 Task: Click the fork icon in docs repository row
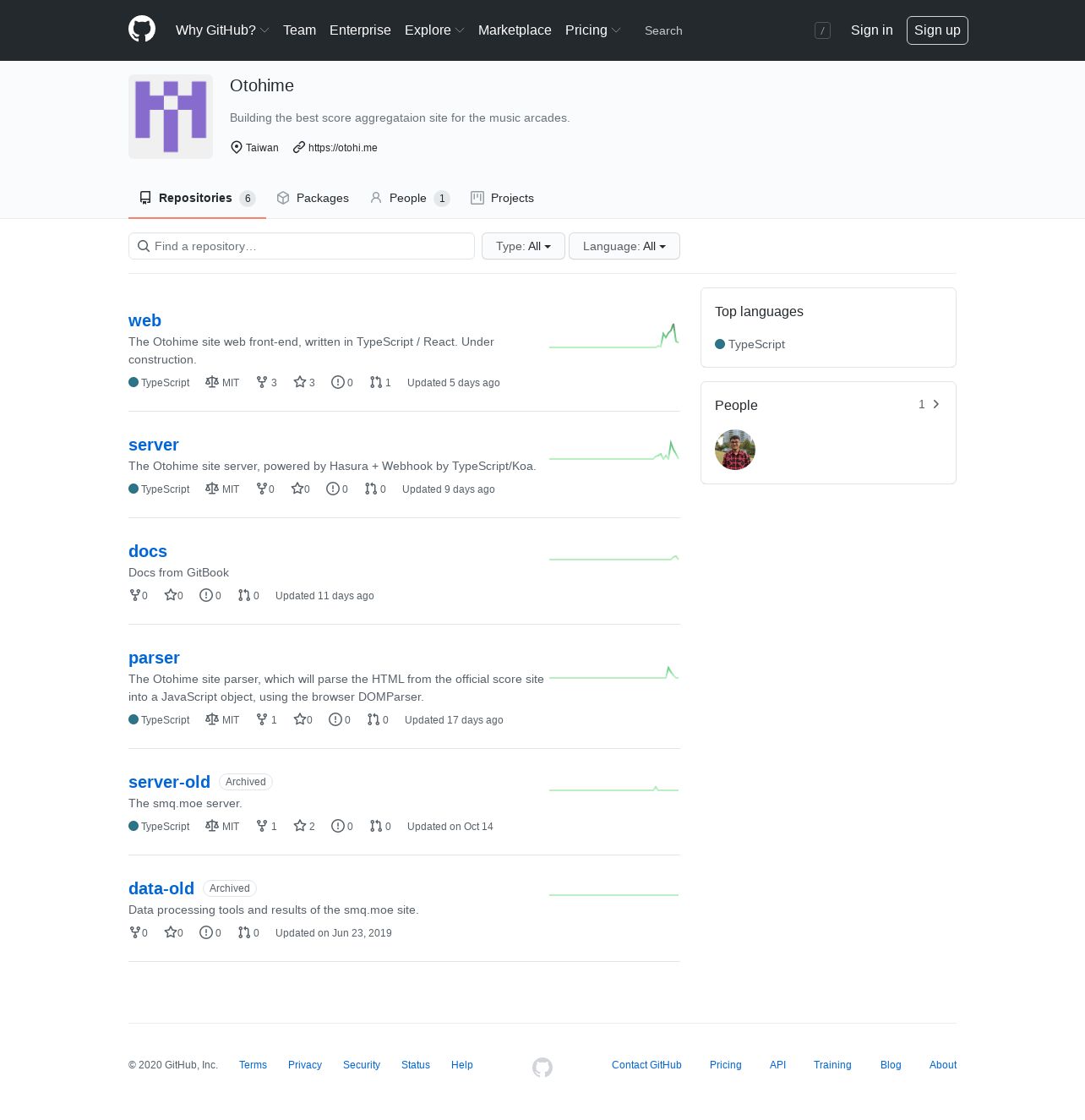(x=134, y=595)
